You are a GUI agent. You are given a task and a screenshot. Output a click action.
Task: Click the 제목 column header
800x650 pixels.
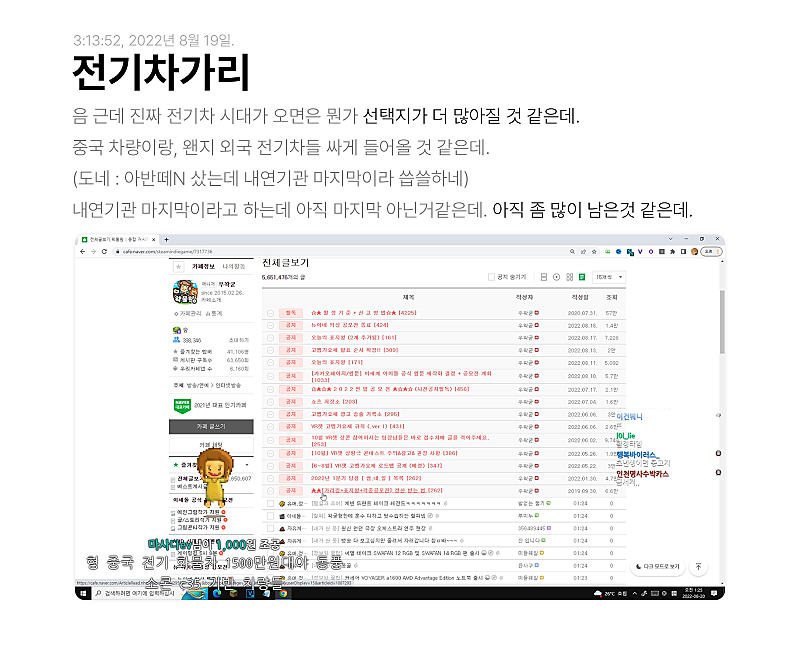(408, 297)
